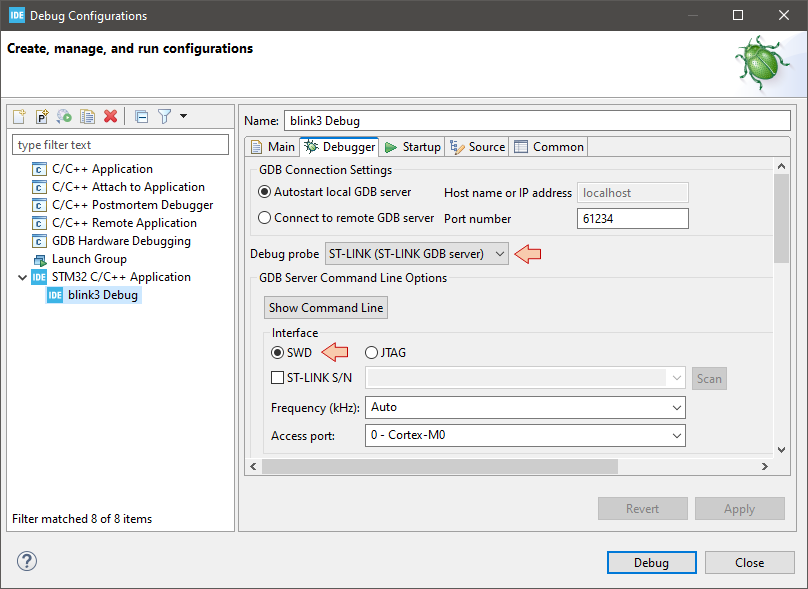Open the Debug probe dropdown

[416, 254]
